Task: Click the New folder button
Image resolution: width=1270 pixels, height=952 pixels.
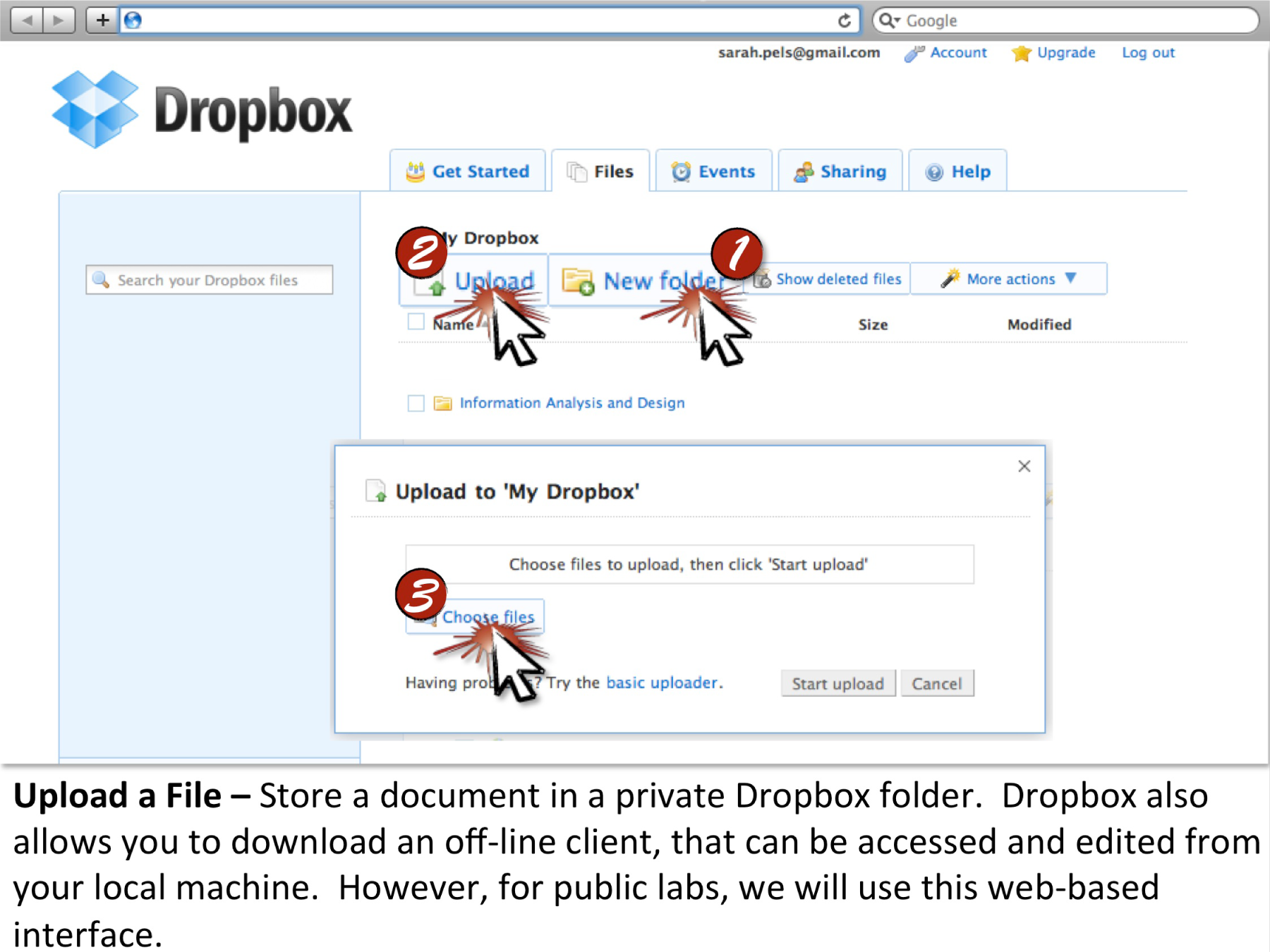Action: [x=646, y=281]
